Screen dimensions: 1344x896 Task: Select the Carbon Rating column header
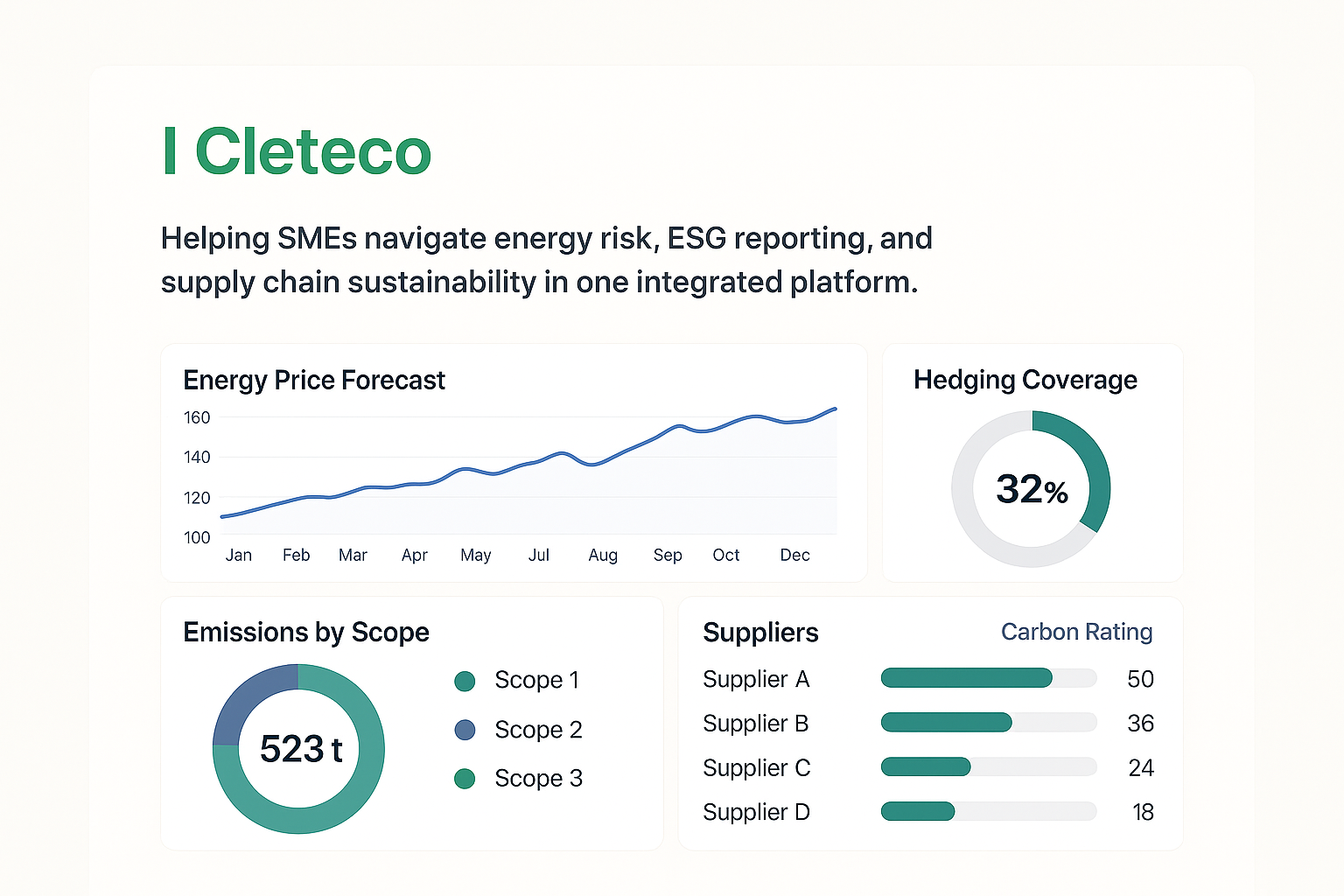tap(1076, 632)
